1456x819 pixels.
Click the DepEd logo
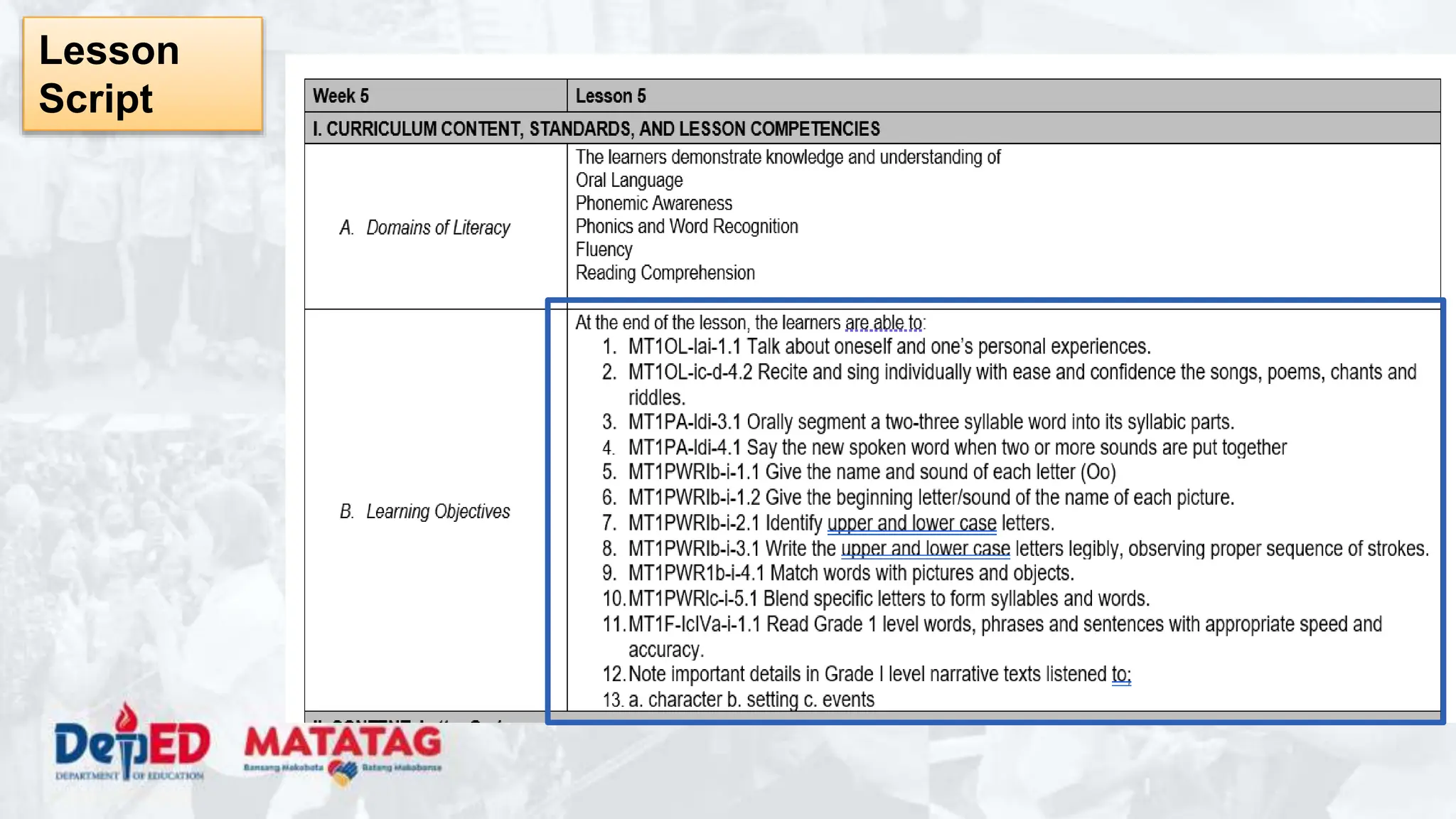tap(132, 743)
